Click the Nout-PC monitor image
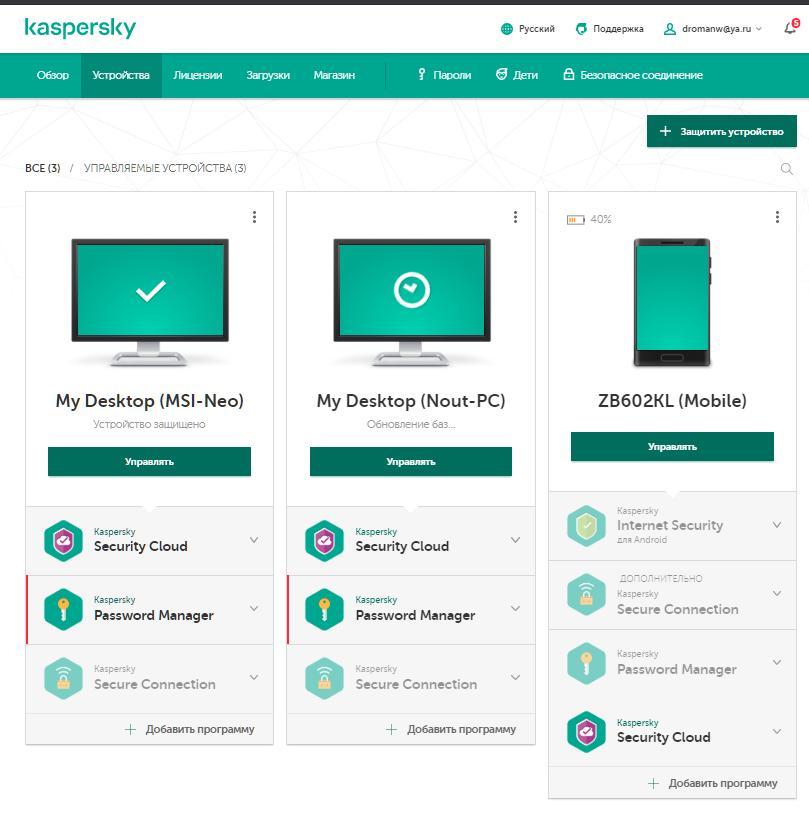809x813 pixels. click(412, 302)
